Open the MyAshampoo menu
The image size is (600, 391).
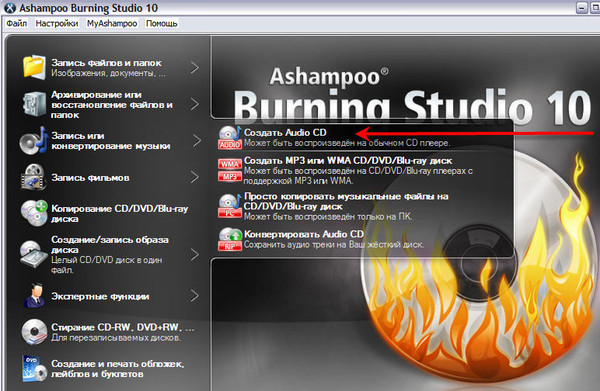112,24
